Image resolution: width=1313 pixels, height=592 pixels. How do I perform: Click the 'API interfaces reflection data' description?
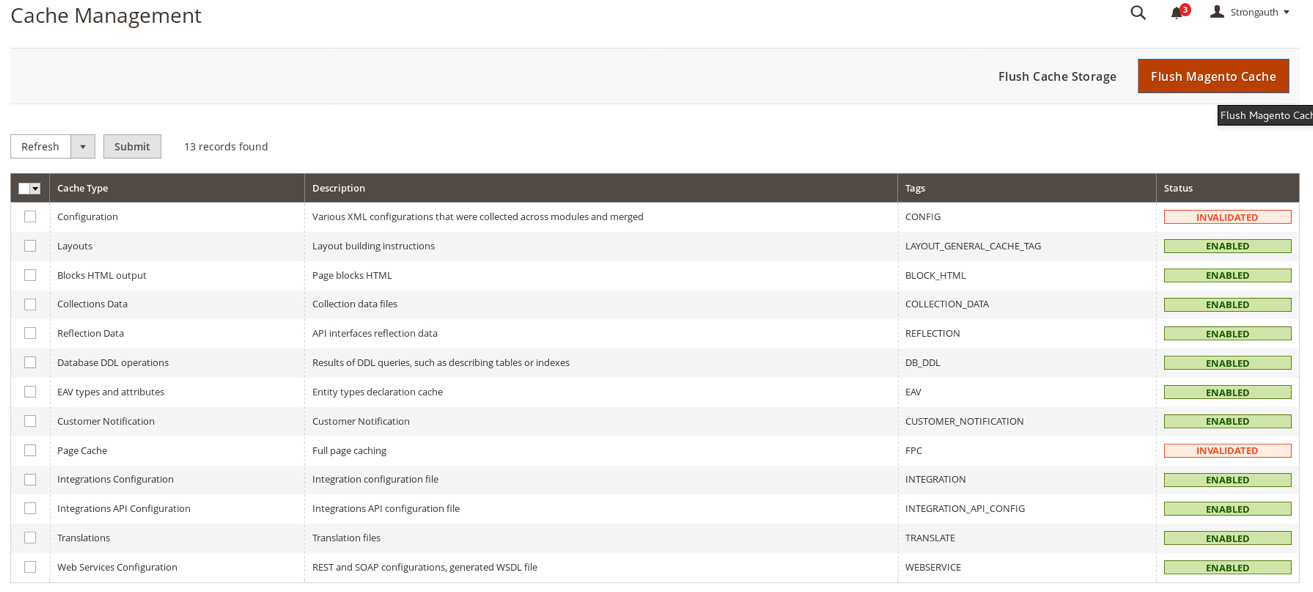pyautogui.click(x=375, y=333)
